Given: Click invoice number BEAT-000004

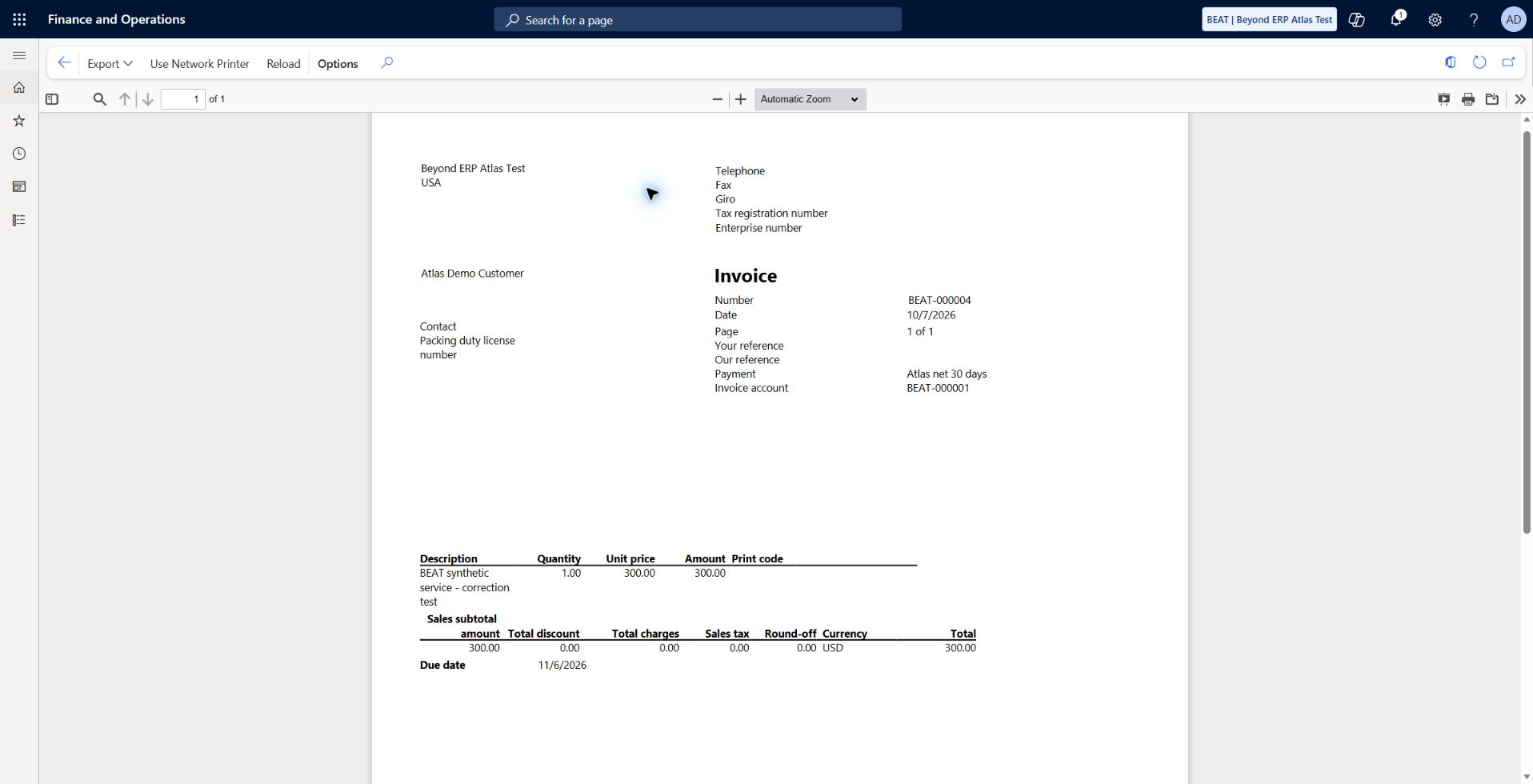Looking at the screenshot, I should point(939,301).
